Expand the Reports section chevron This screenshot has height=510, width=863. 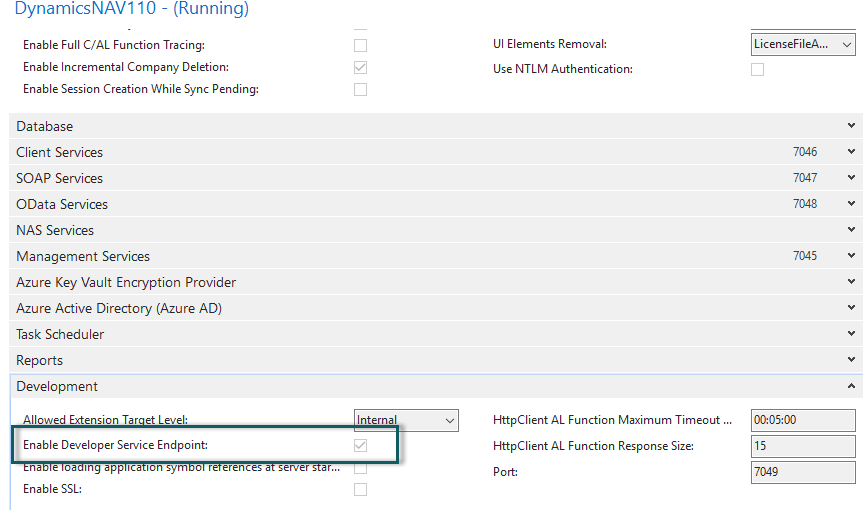click(x=851, y=360)
